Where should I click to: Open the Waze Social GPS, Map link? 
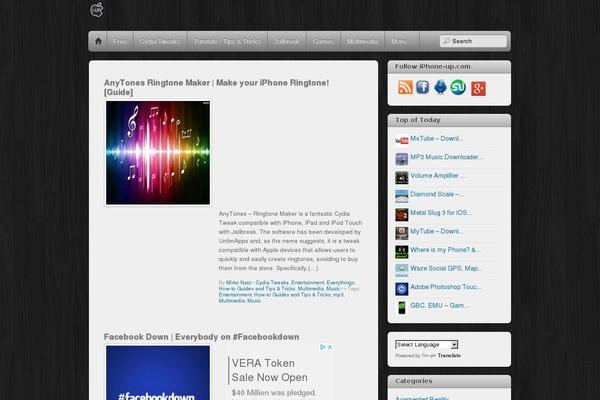pyautogui.click(x=446, y=268)
